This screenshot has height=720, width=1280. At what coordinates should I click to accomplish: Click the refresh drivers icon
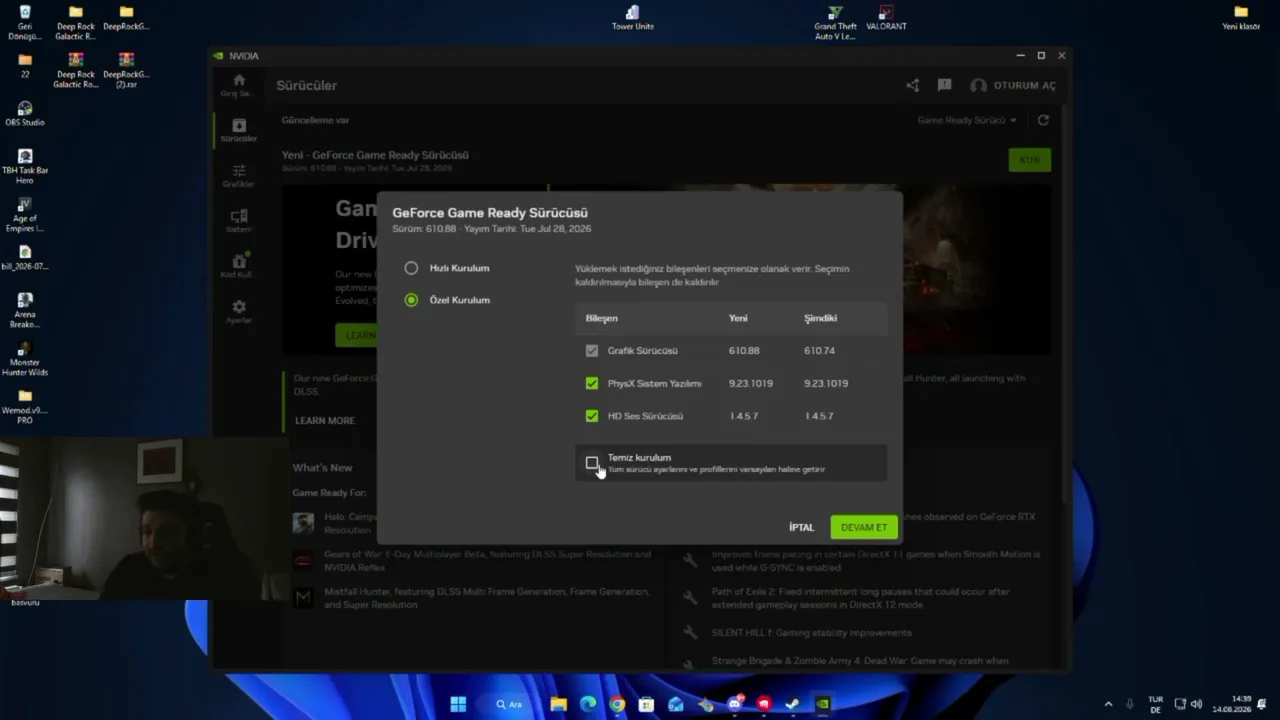tap(1043, 120)
